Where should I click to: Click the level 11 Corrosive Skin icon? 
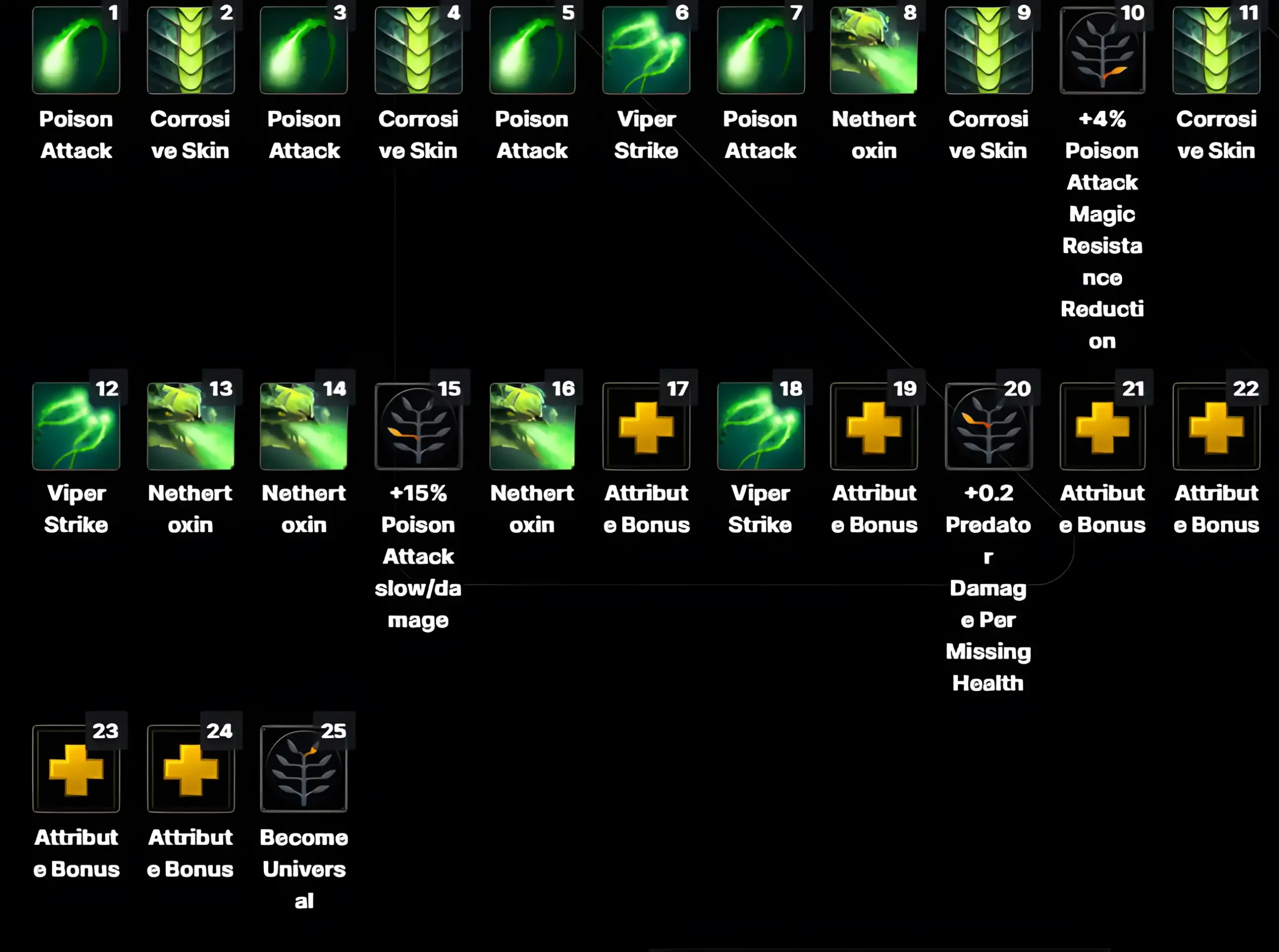tap(1216, 50)
